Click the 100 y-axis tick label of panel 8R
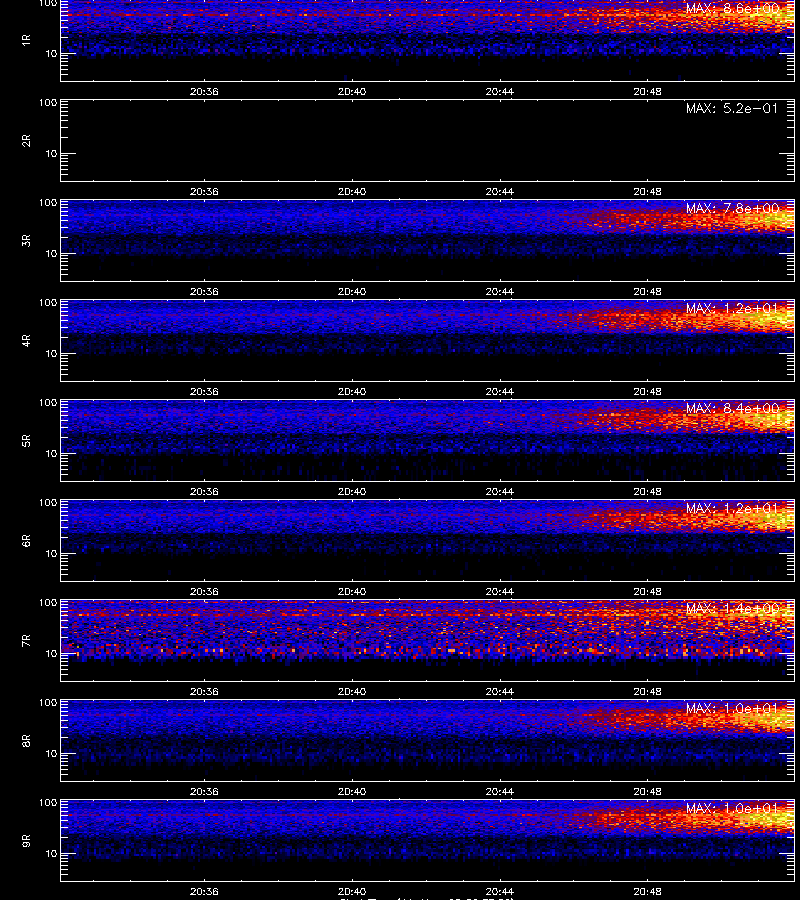Viewport: 800px width, 900px height. [48, 703]
